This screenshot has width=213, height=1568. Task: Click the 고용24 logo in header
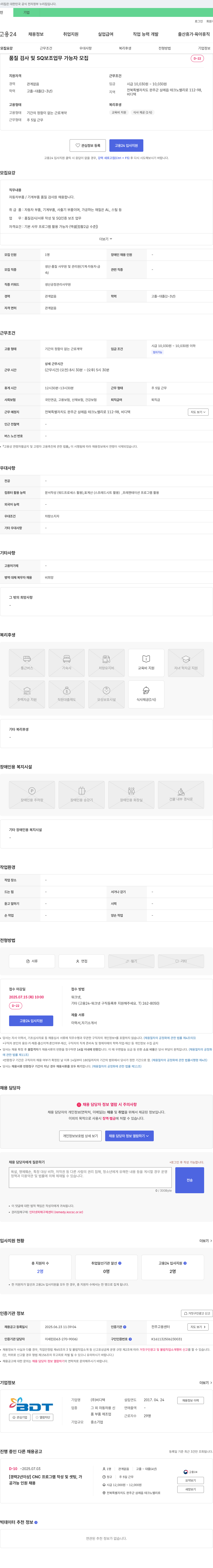(x=8, y=34)
